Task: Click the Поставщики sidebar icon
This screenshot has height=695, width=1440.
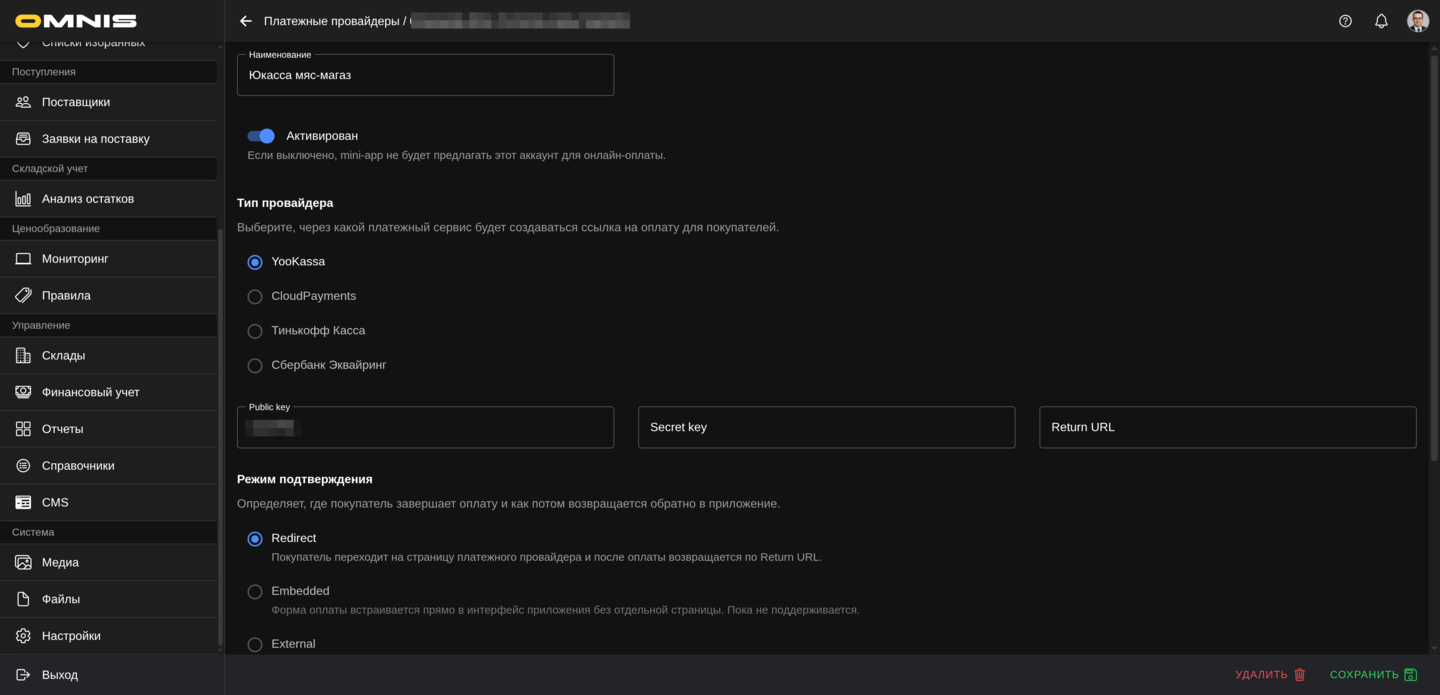Action: 23,102
